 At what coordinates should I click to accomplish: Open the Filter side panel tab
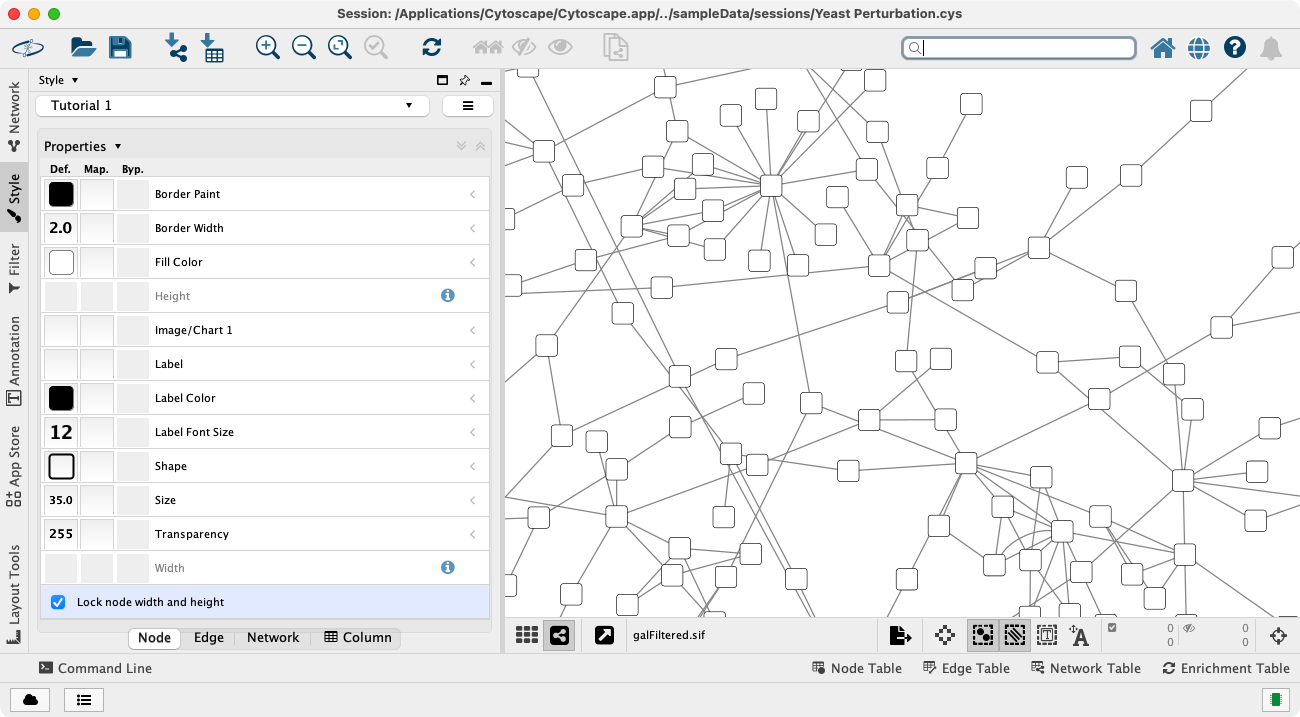[14, 267]
